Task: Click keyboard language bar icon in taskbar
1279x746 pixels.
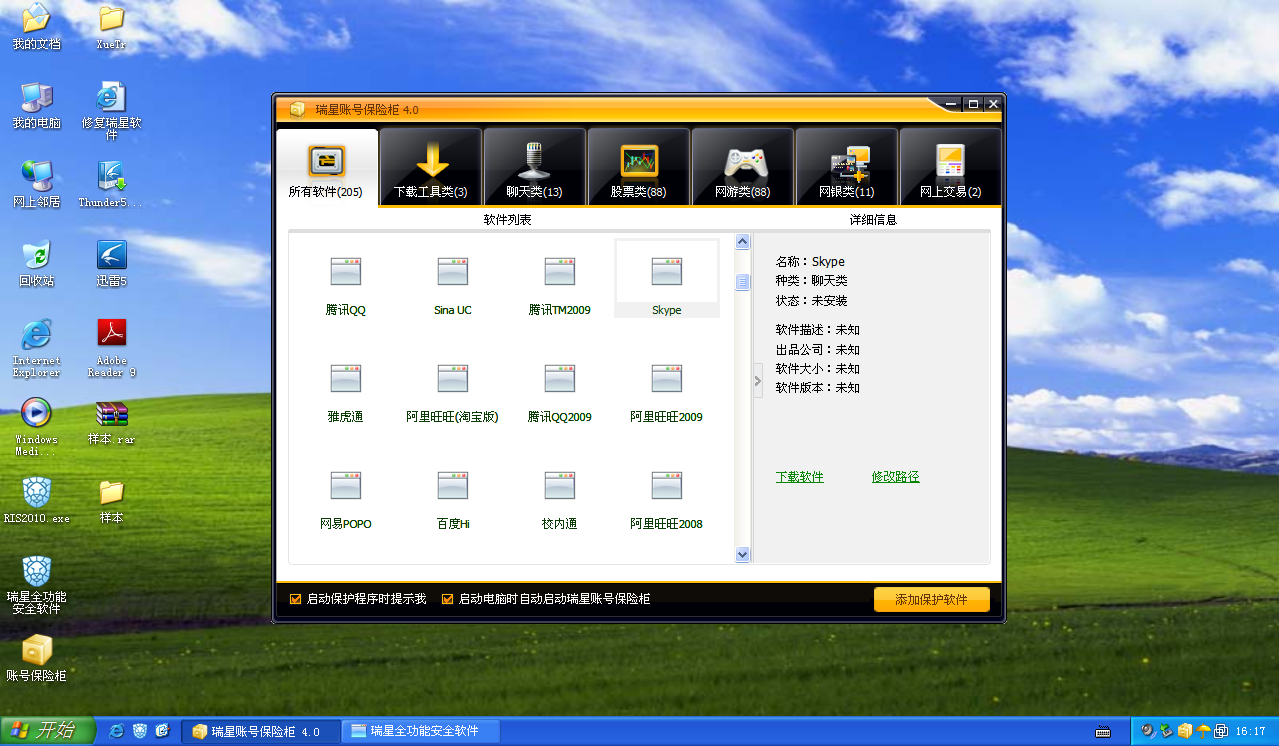Action: coord(1103,731)
